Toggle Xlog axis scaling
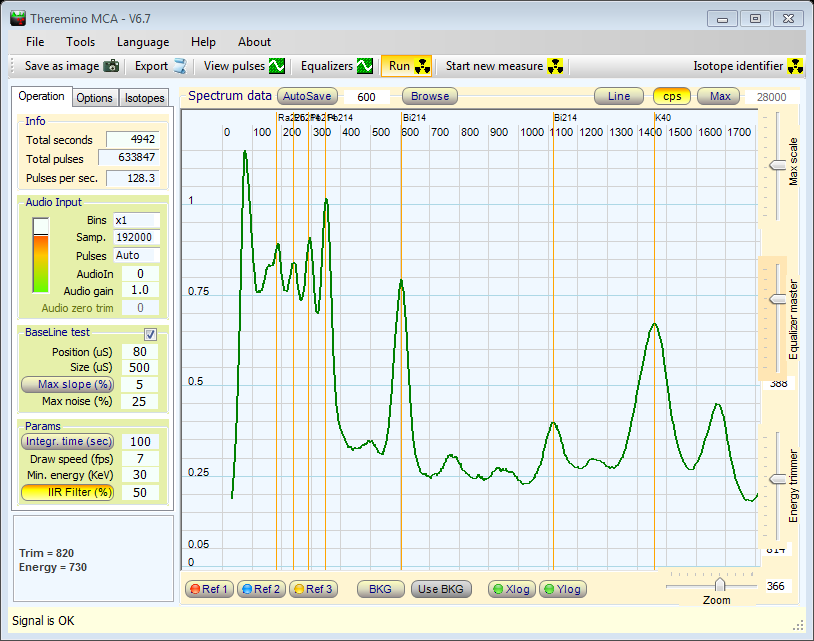814x641 pixels. [510, 589]
